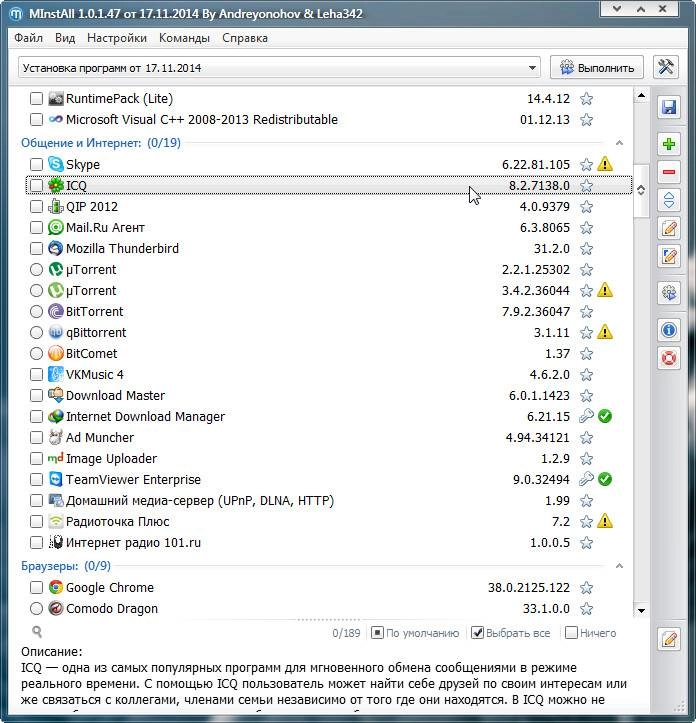Open the Файл menu

(x=29, y=38)
